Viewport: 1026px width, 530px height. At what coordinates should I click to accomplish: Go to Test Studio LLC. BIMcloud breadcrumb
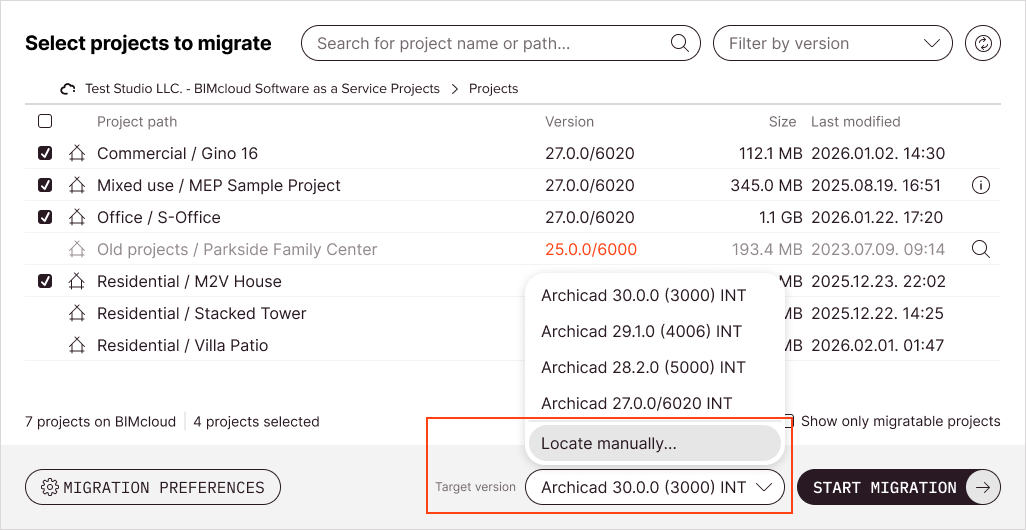click(262, 89)
